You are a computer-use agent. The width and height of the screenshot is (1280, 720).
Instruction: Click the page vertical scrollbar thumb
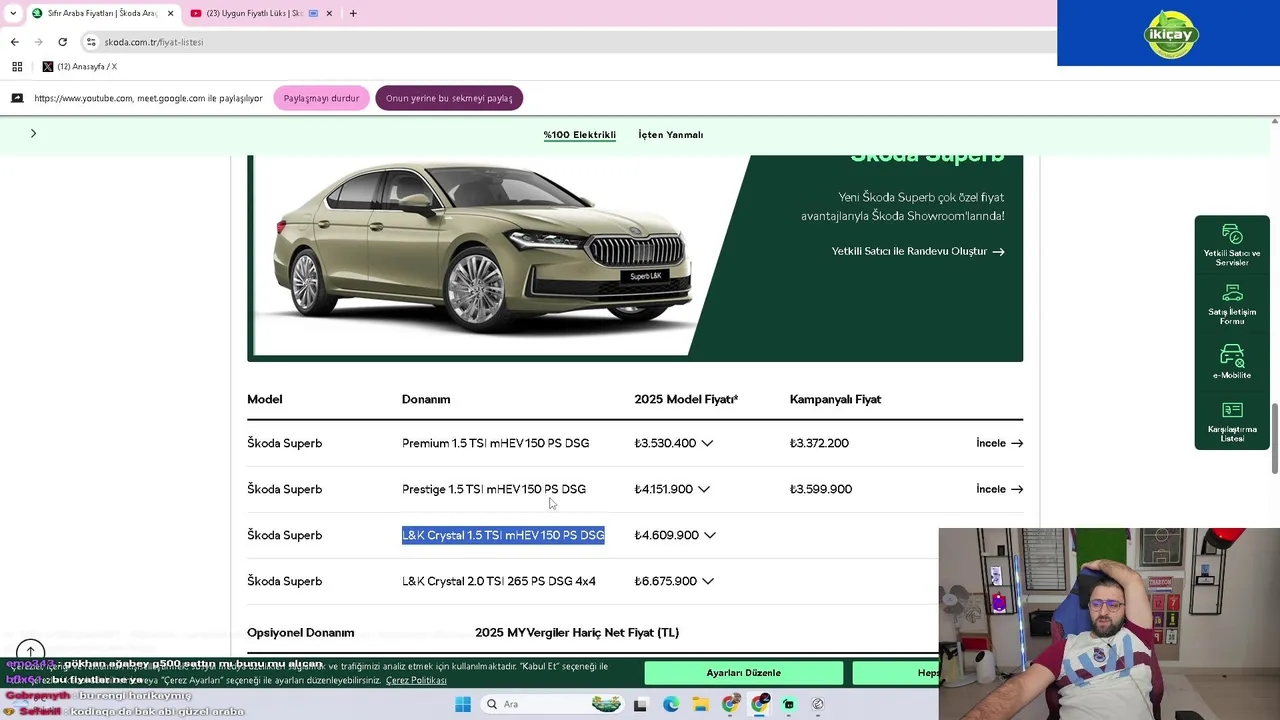click(1275, 439)
